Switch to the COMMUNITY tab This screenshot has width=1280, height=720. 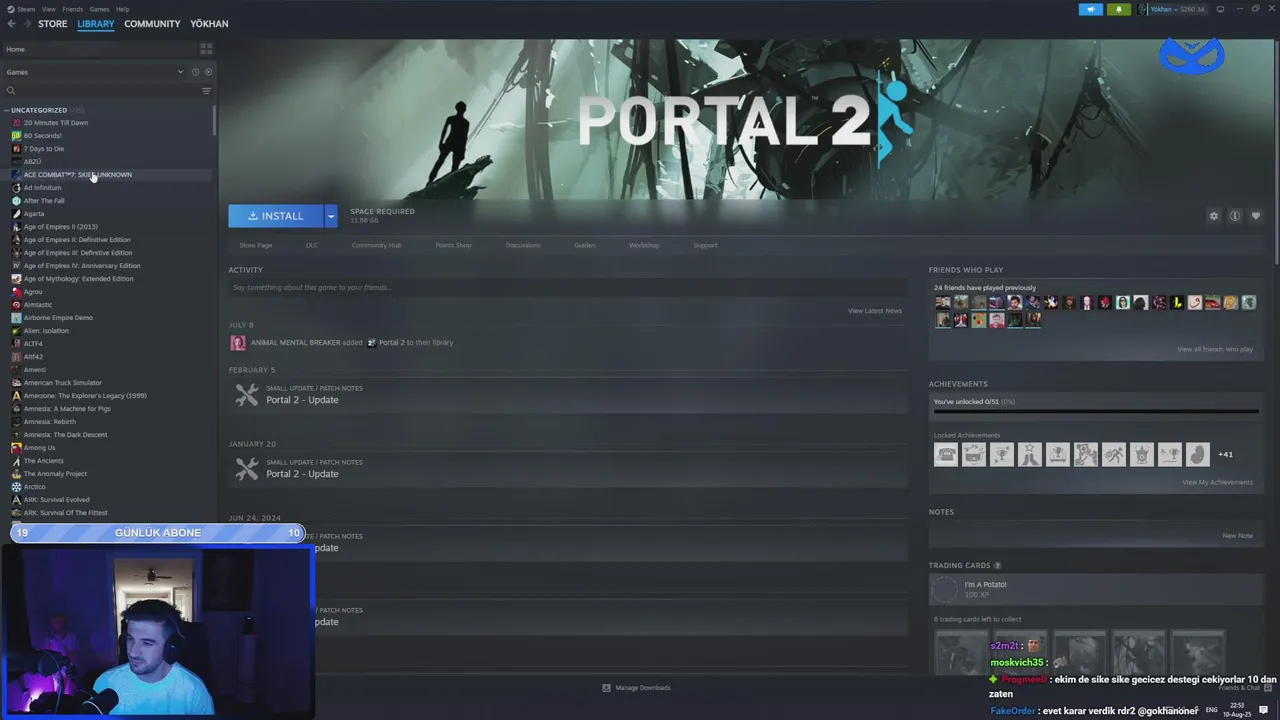tap(152, 24)
